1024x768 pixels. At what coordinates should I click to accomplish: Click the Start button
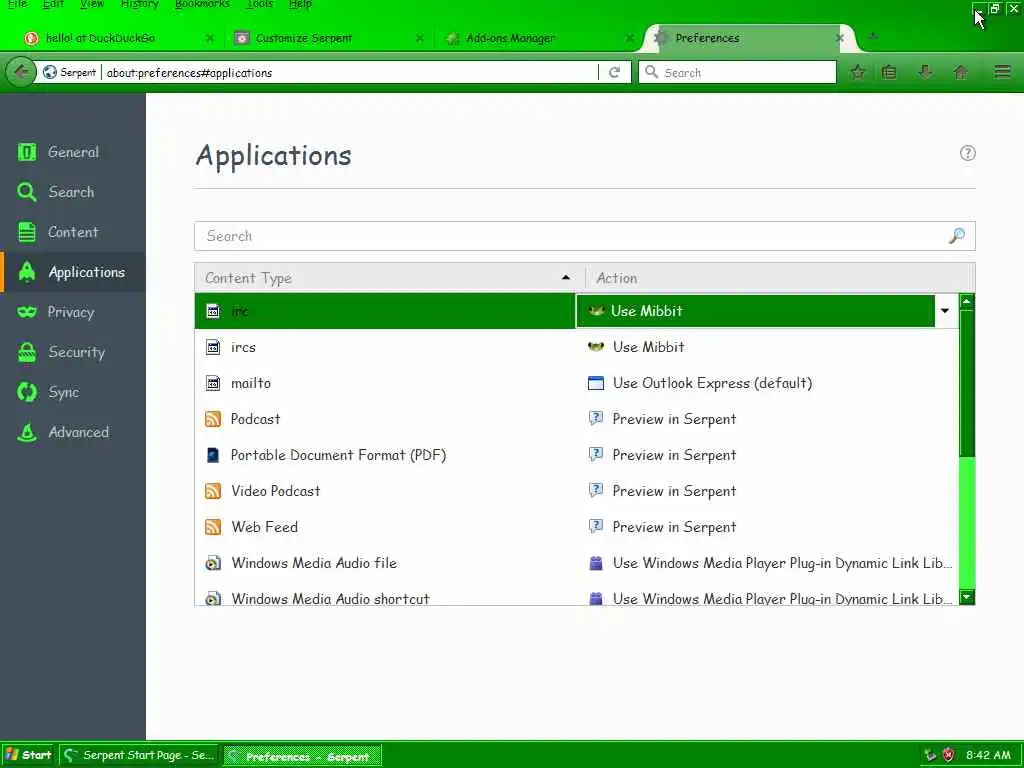coord(29,755)
